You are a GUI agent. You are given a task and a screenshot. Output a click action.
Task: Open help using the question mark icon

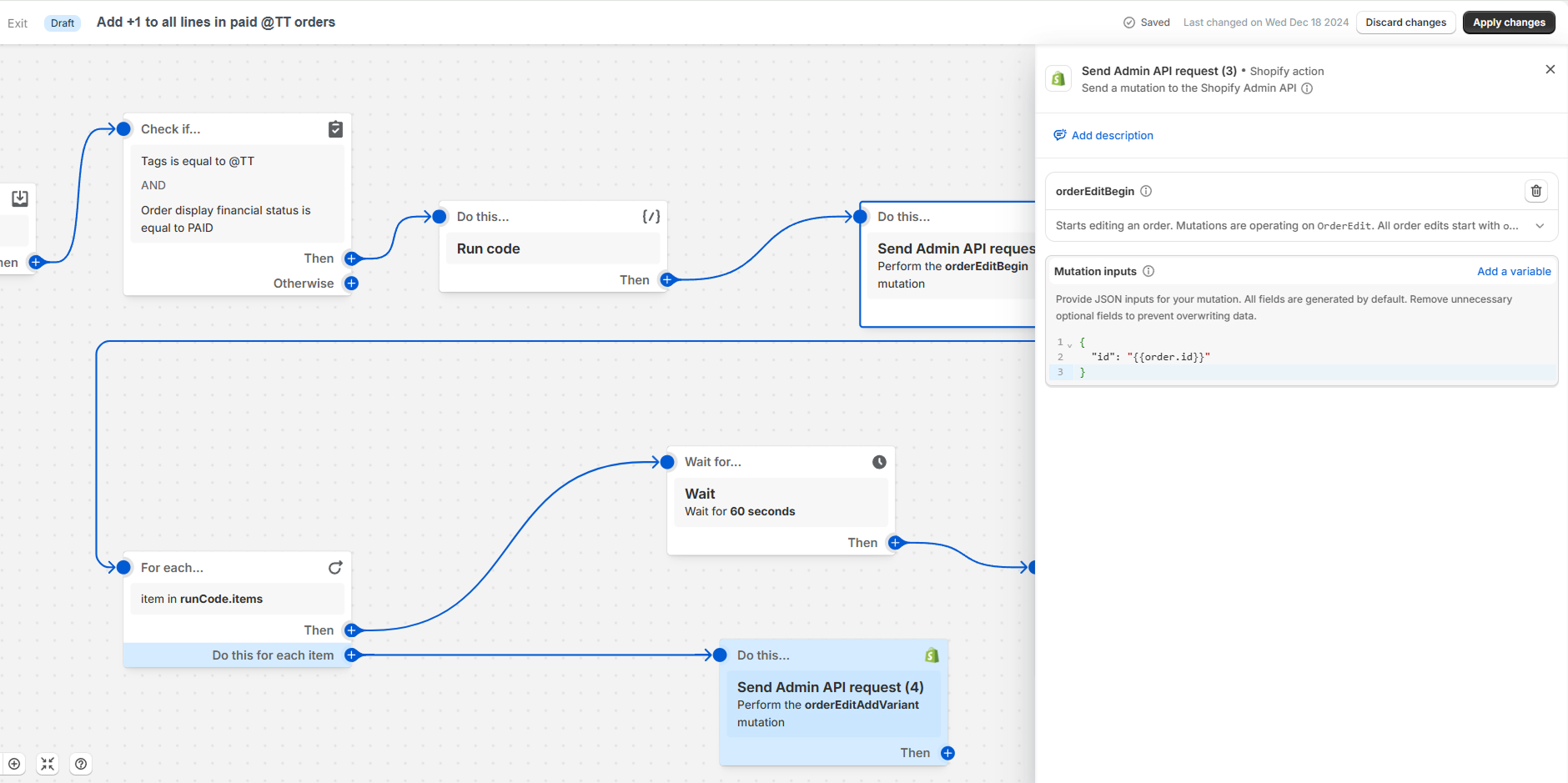81,764
